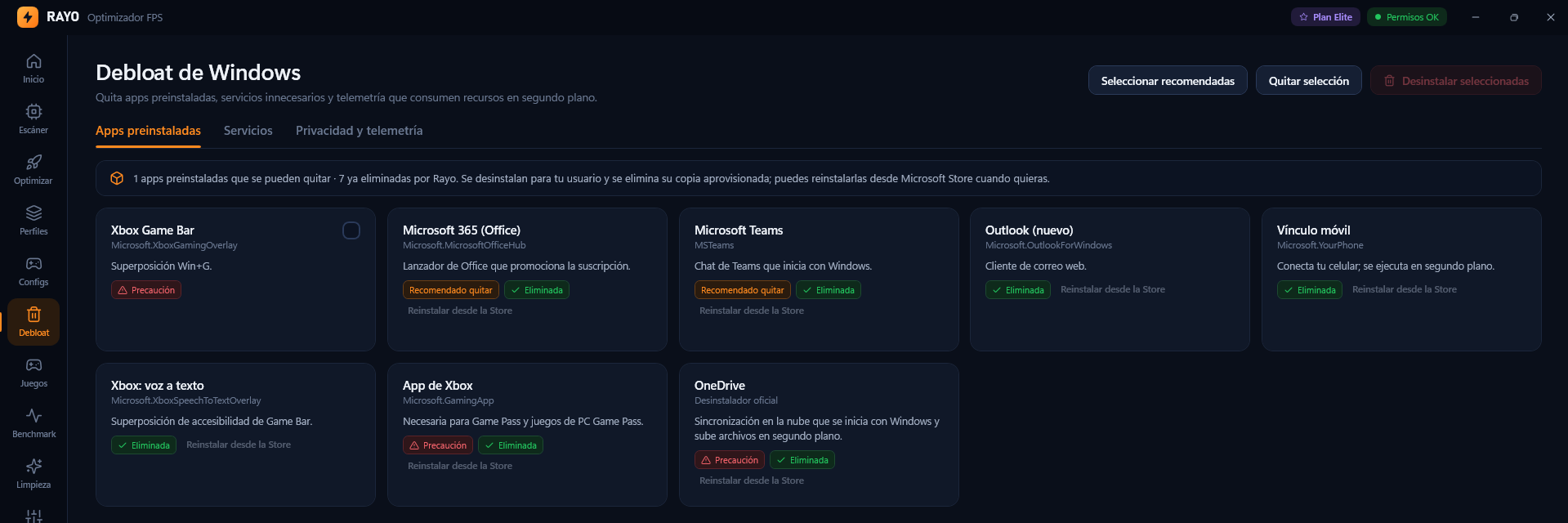Open the Configs gamepad icon
Image resolution: width=1568 pixels, height=523 pixels.
(34, 264)
